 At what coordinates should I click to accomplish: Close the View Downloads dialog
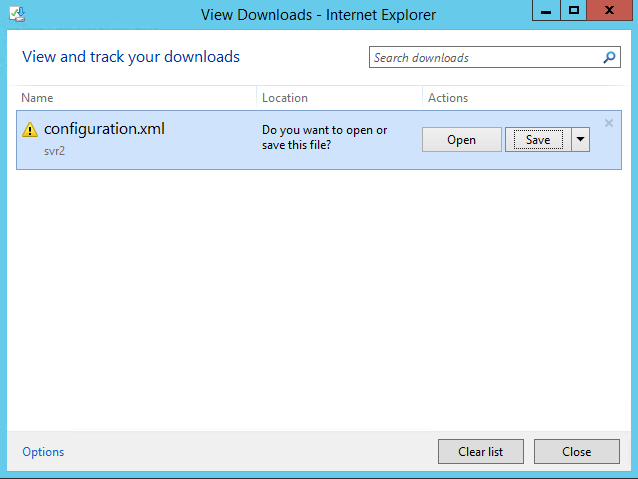click(x=577, y=451)
